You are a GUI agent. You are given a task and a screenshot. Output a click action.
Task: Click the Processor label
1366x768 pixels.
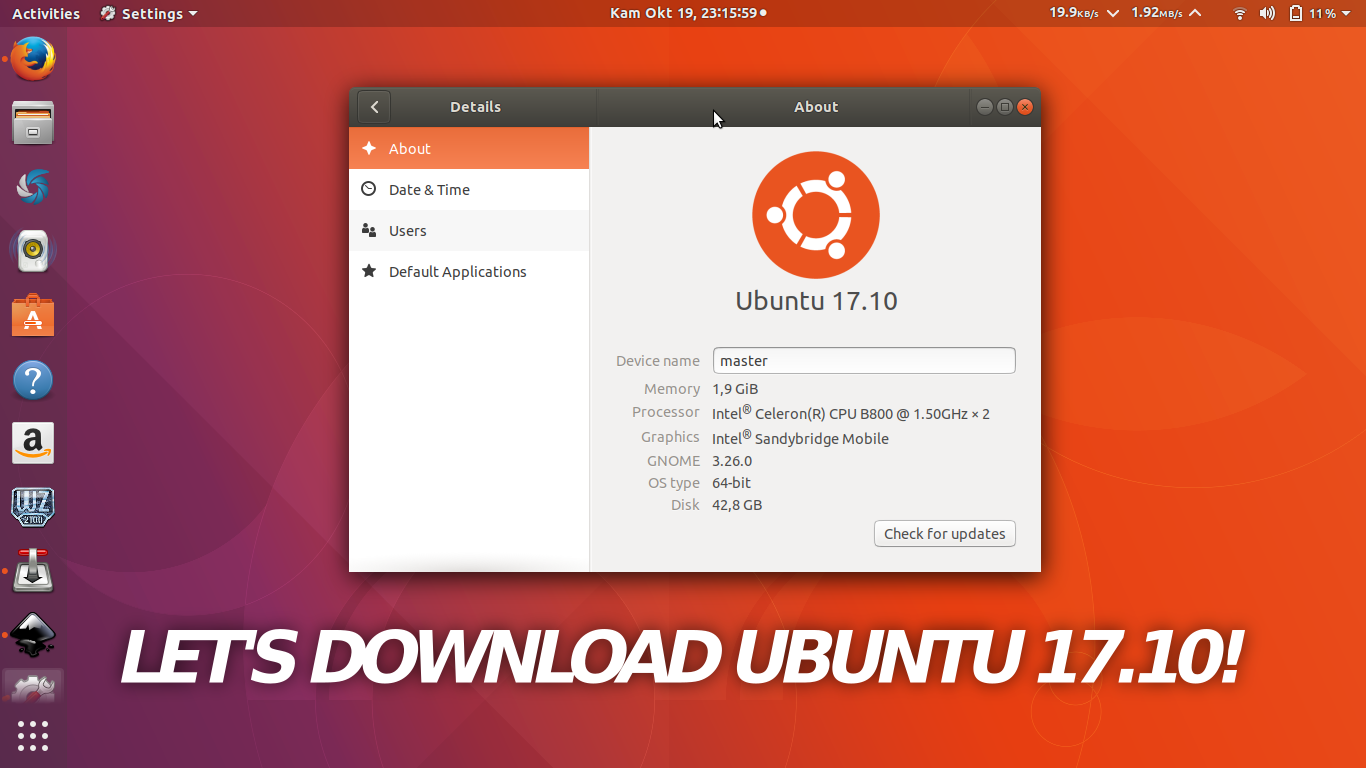(666, 412)
